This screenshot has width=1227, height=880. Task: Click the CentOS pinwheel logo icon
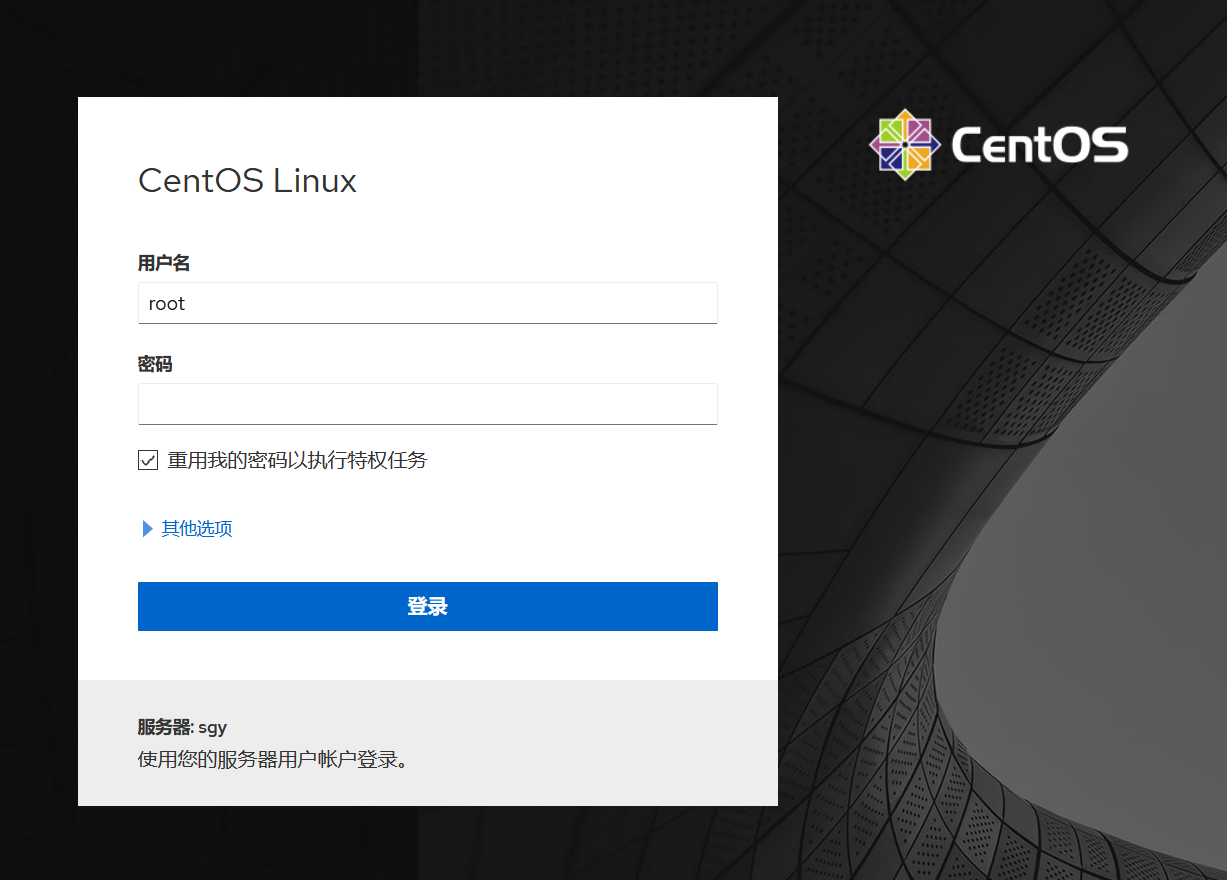905,145
